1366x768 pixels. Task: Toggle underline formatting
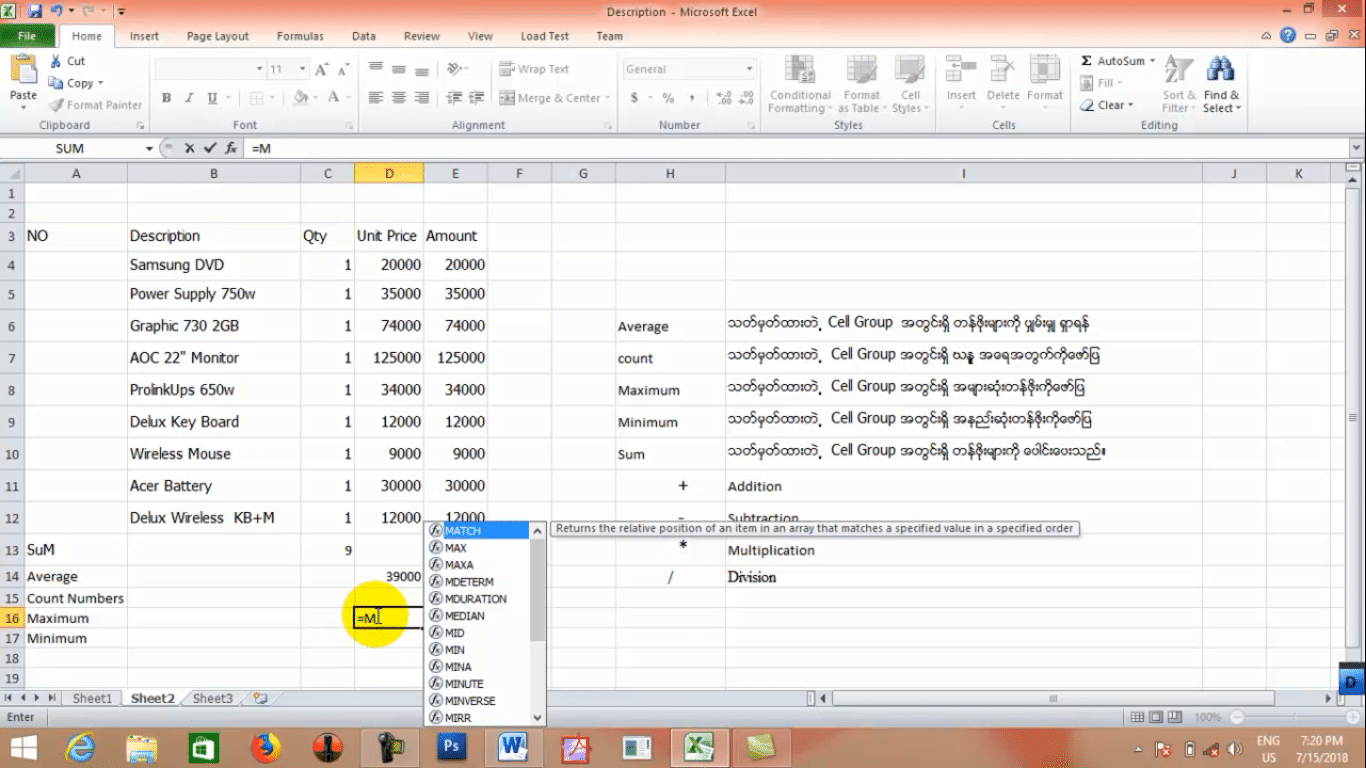click(x=212, y=98)
